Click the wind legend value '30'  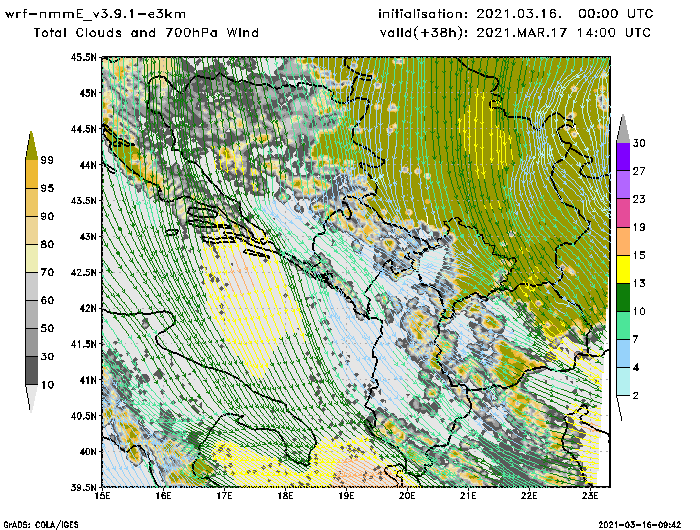639,143
